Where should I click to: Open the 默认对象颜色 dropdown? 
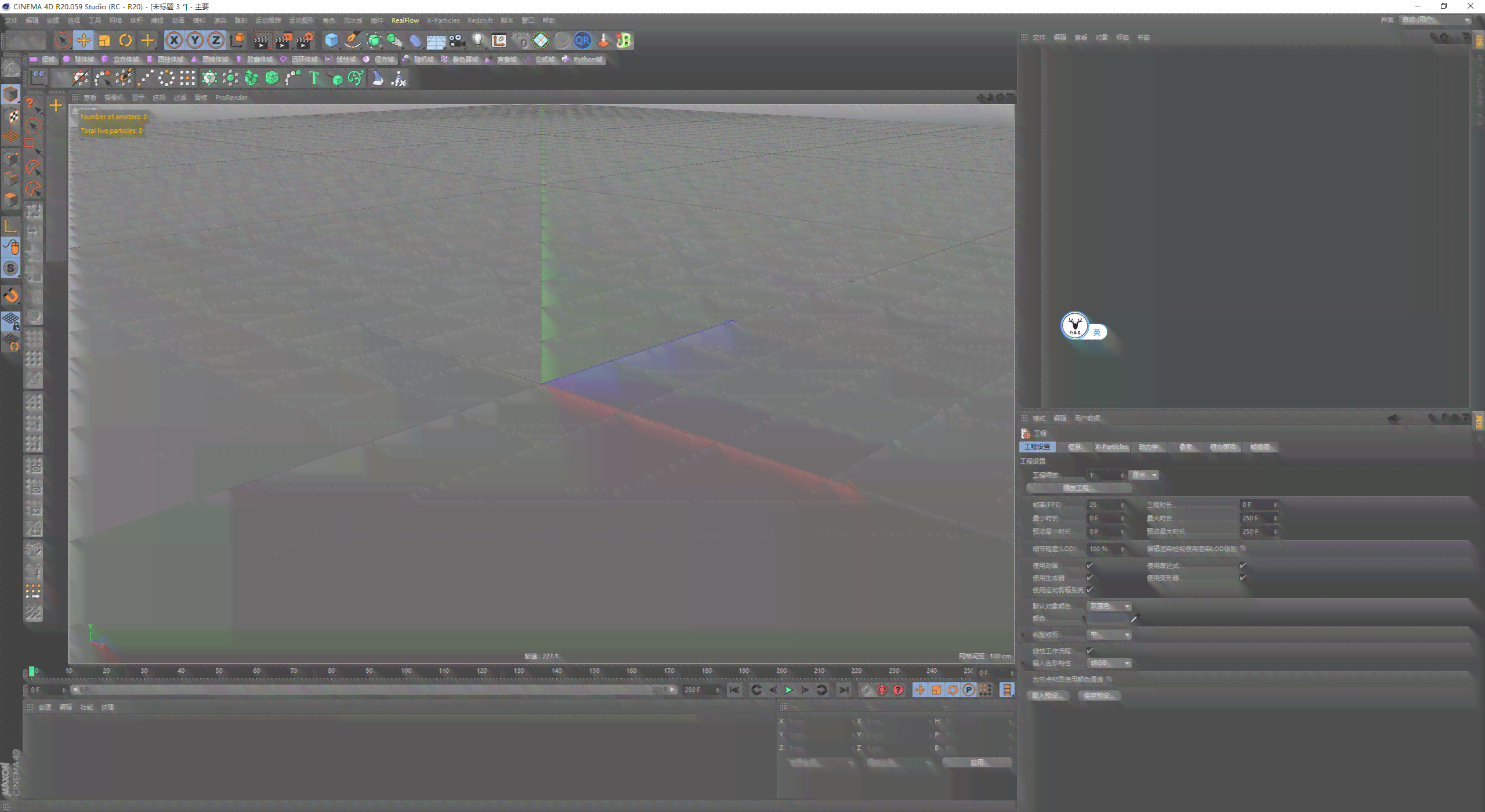[1109, 606]
